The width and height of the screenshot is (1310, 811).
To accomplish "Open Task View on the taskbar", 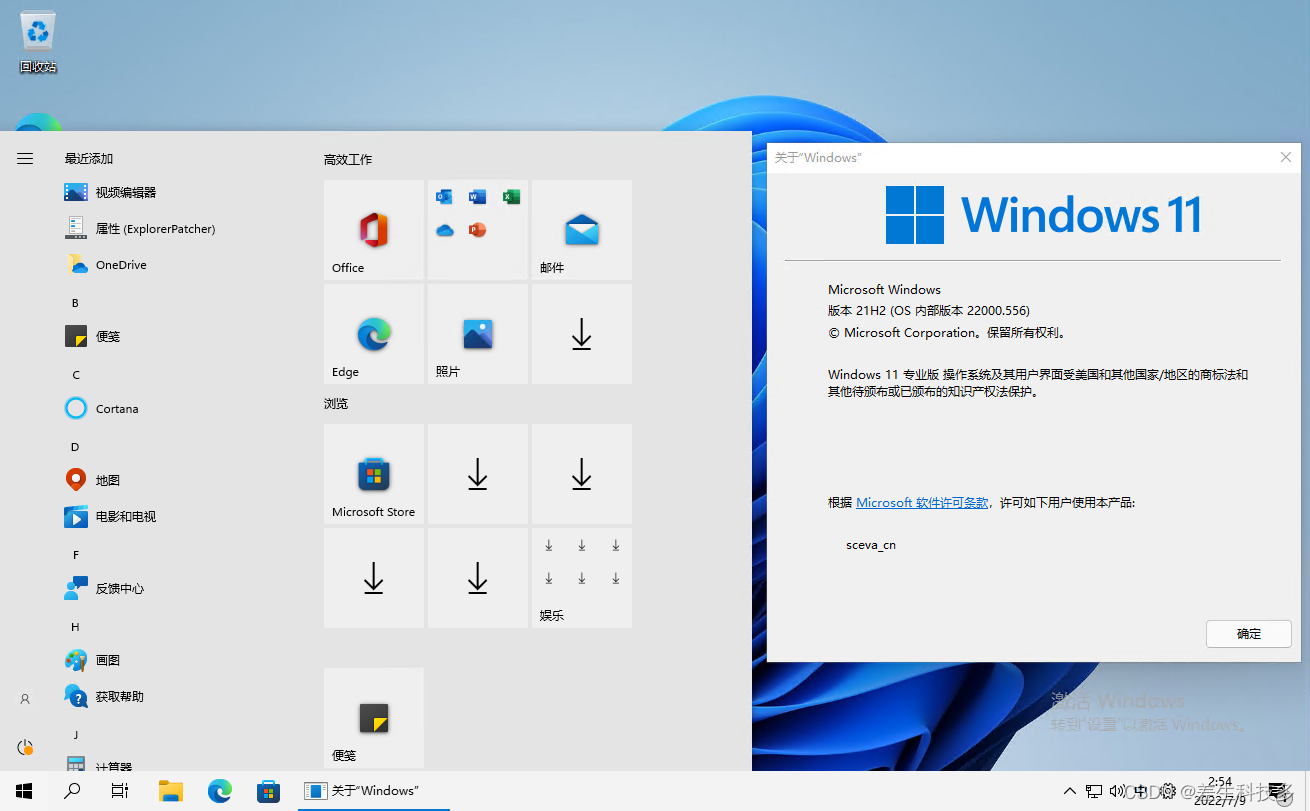I will click(x=120, y=791).
